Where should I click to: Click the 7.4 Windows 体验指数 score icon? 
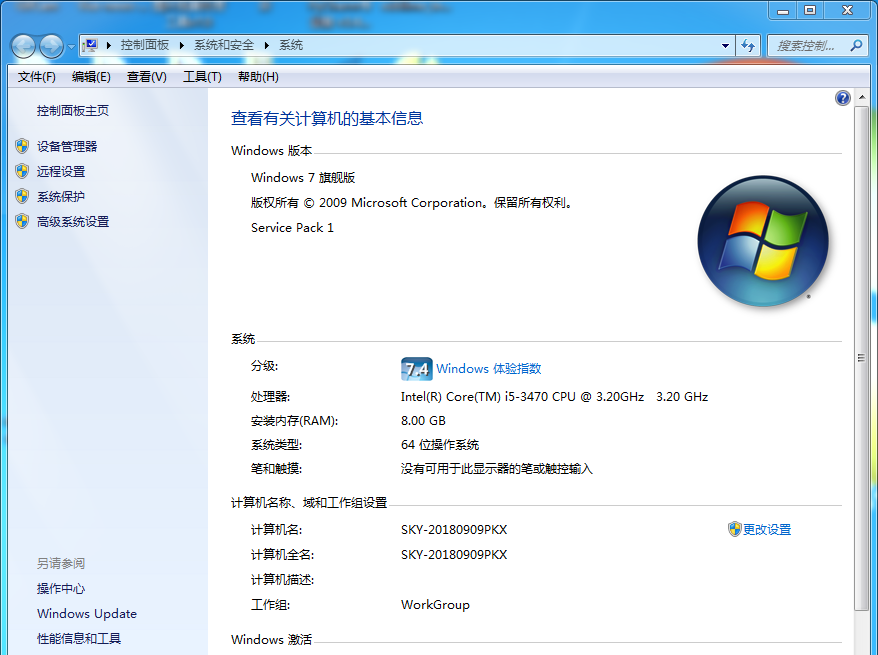[417, 368]
